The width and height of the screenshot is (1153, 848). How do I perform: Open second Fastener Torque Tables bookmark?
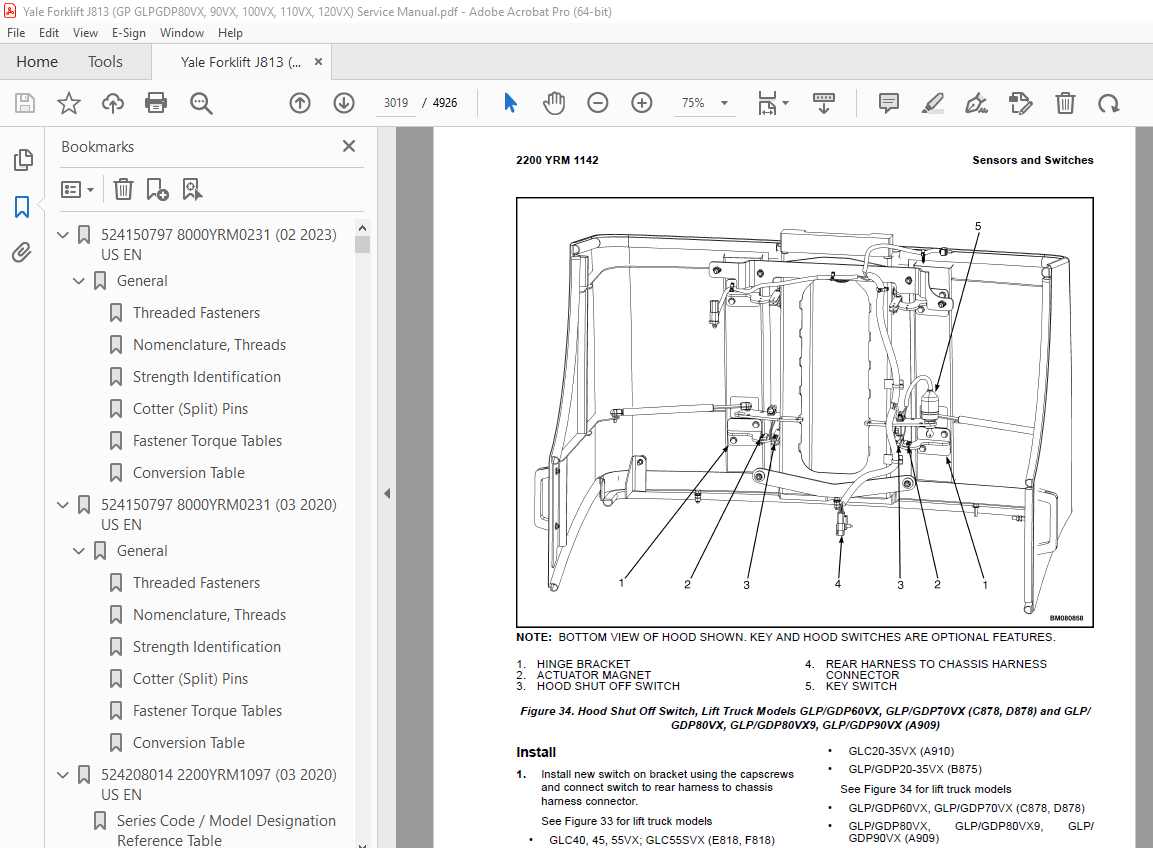(207, 711)
